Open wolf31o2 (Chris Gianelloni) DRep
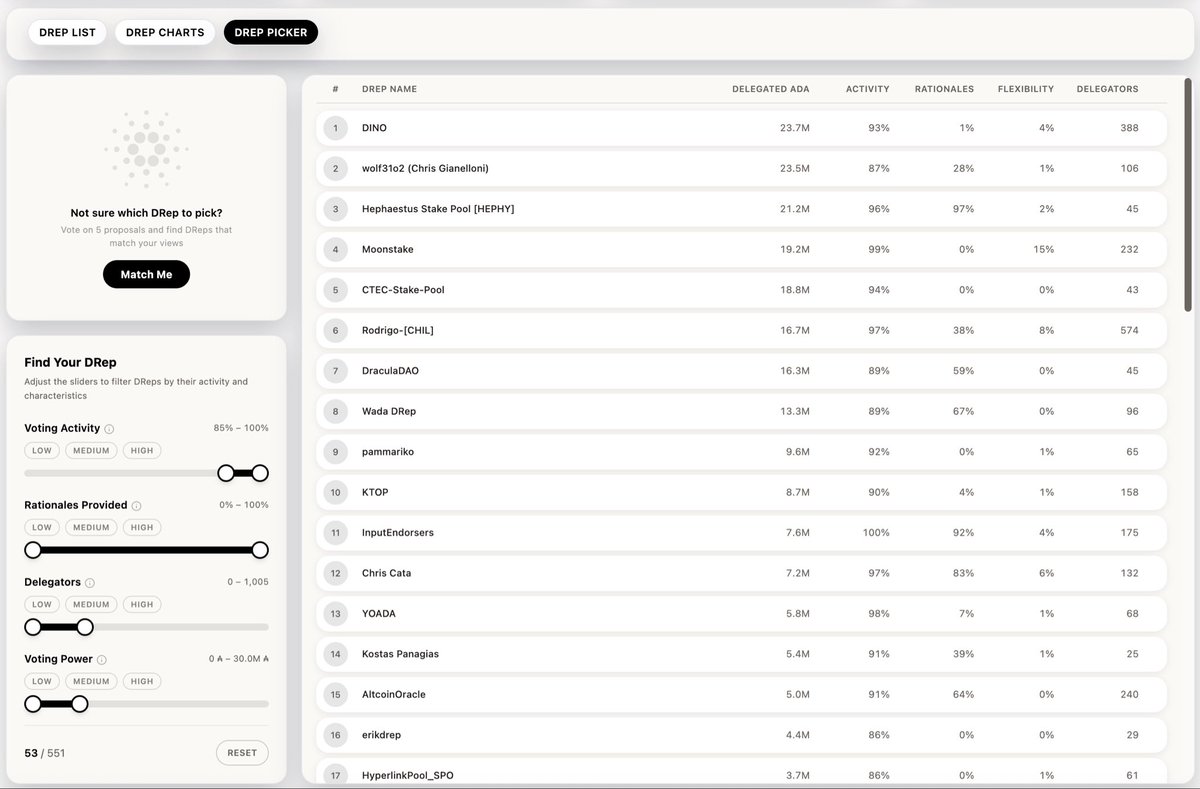This screenshot has width=1200, height=789. (742, 168)
